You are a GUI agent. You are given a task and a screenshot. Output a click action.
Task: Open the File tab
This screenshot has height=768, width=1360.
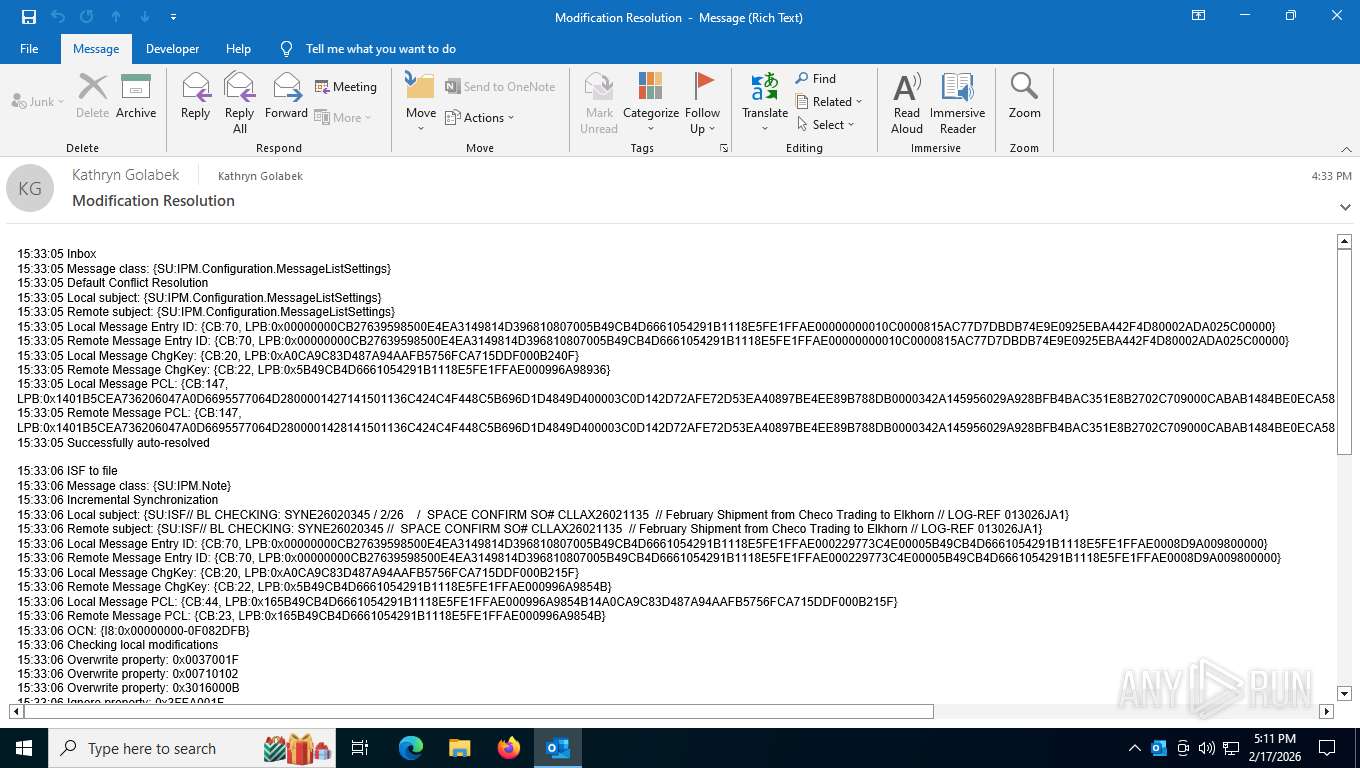[x=29, y=49]
